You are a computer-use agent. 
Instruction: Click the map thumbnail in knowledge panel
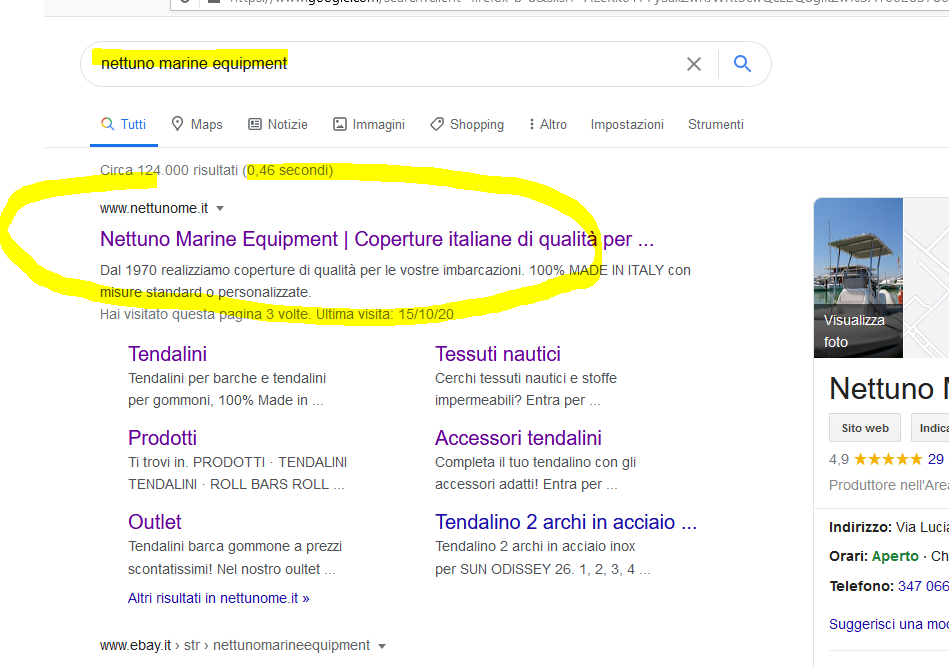926,278
